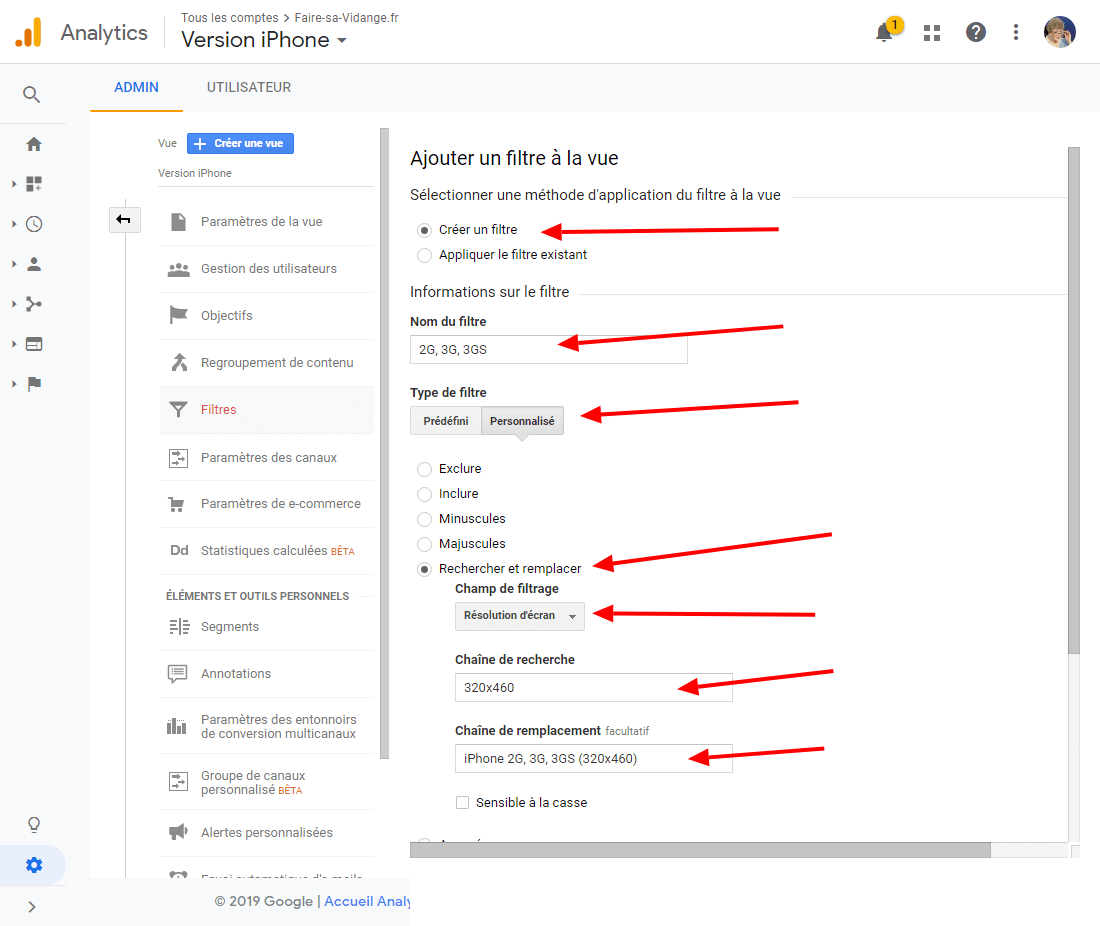Viewport: 1100px width, 926px height.
Task: Select Appliquer le filtre existant radio
Action: [x=424, y=255]
